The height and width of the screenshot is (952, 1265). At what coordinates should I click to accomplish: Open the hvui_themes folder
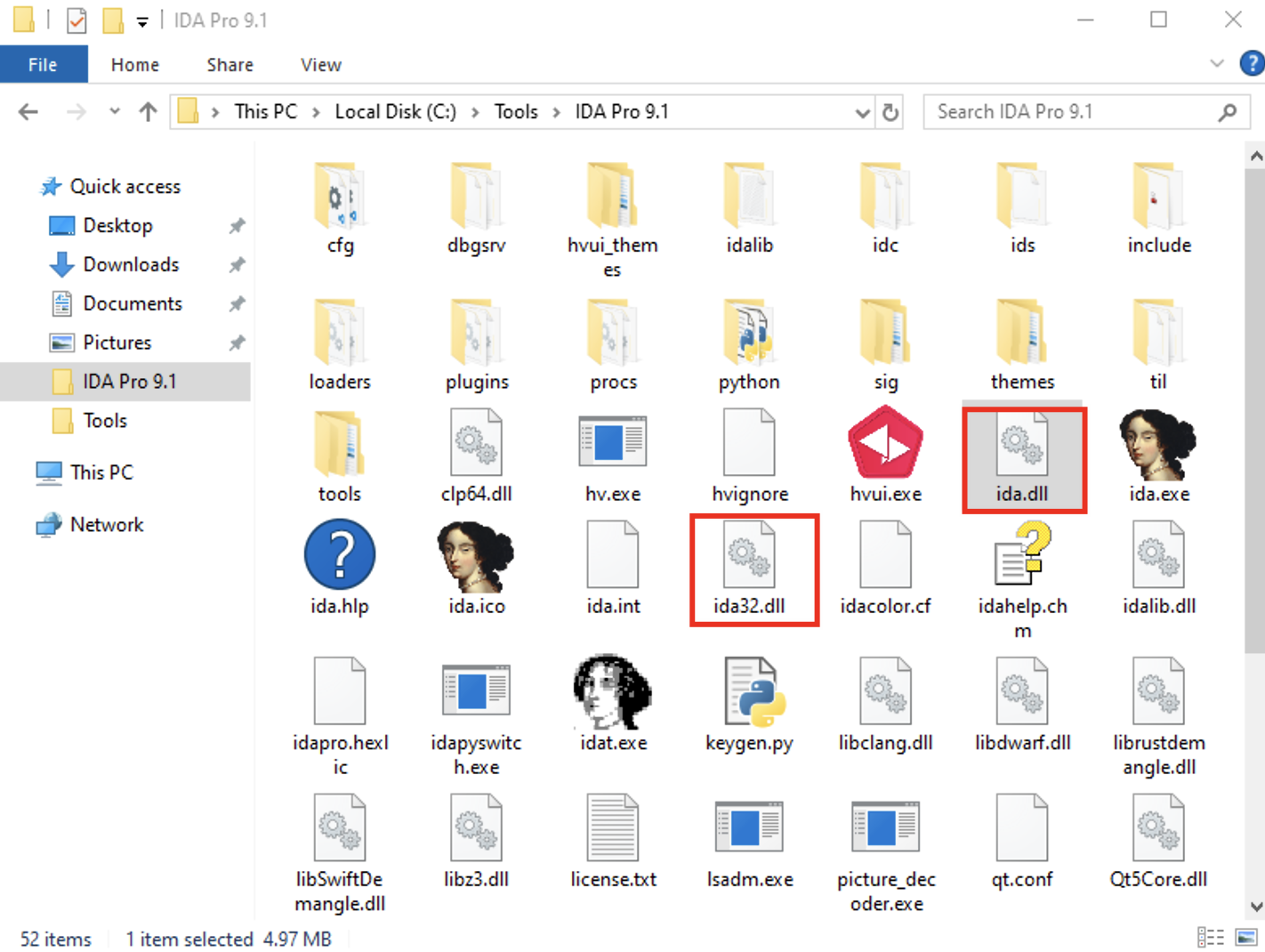coord(613,221)
